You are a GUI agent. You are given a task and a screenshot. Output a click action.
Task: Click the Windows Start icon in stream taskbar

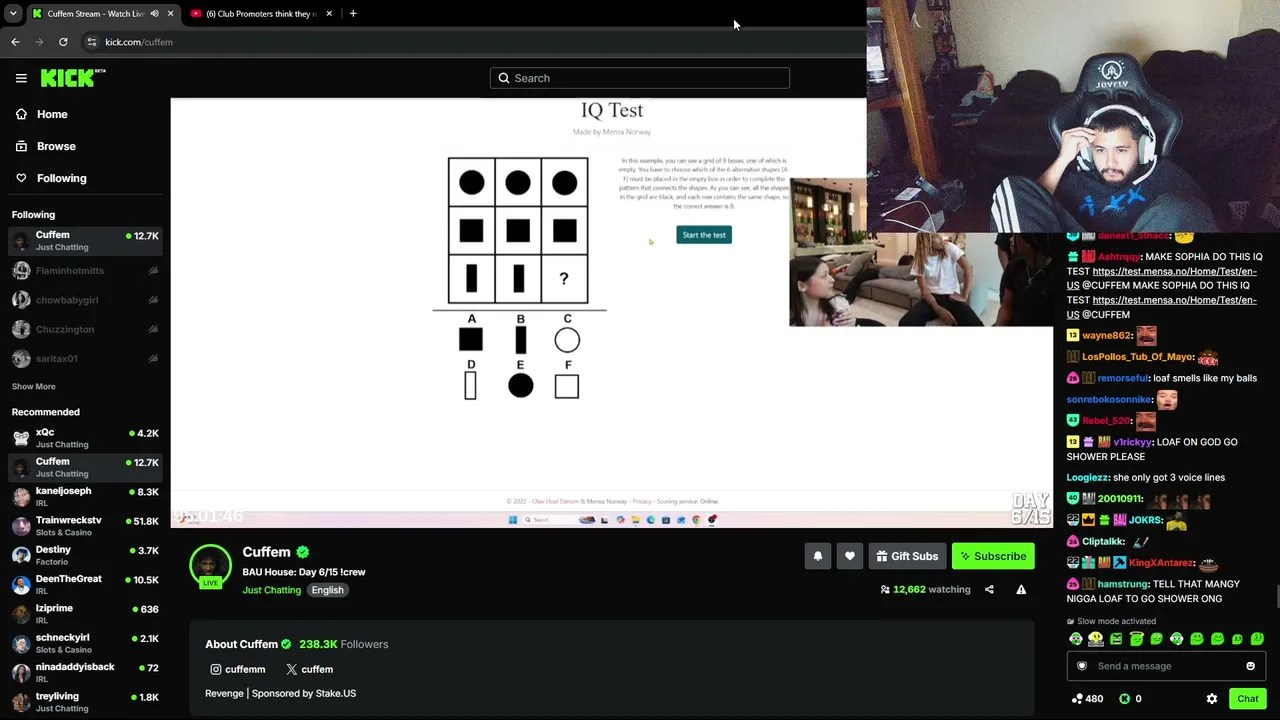coord(513,519)
